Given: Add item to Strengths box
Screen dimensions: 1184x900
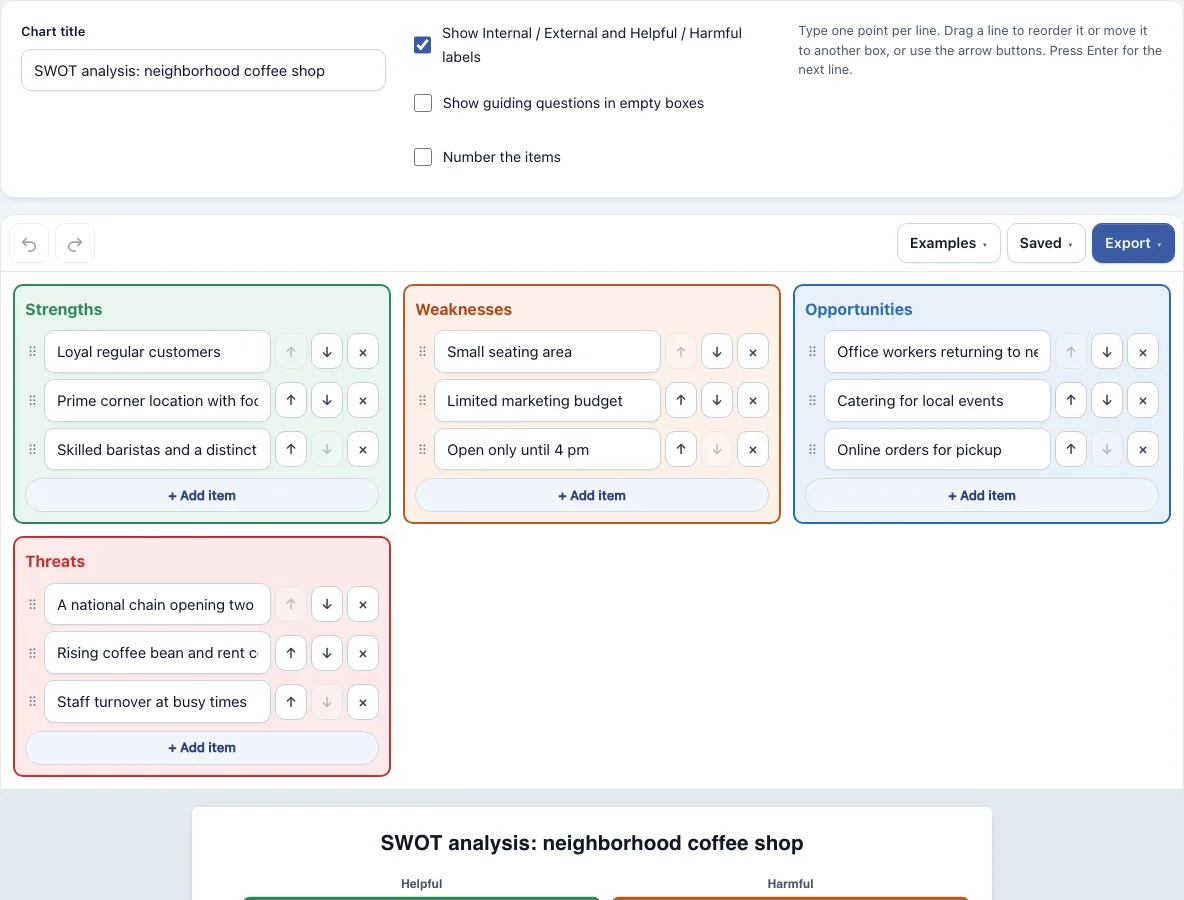Looking at the screenshot, I should [202, 495].
